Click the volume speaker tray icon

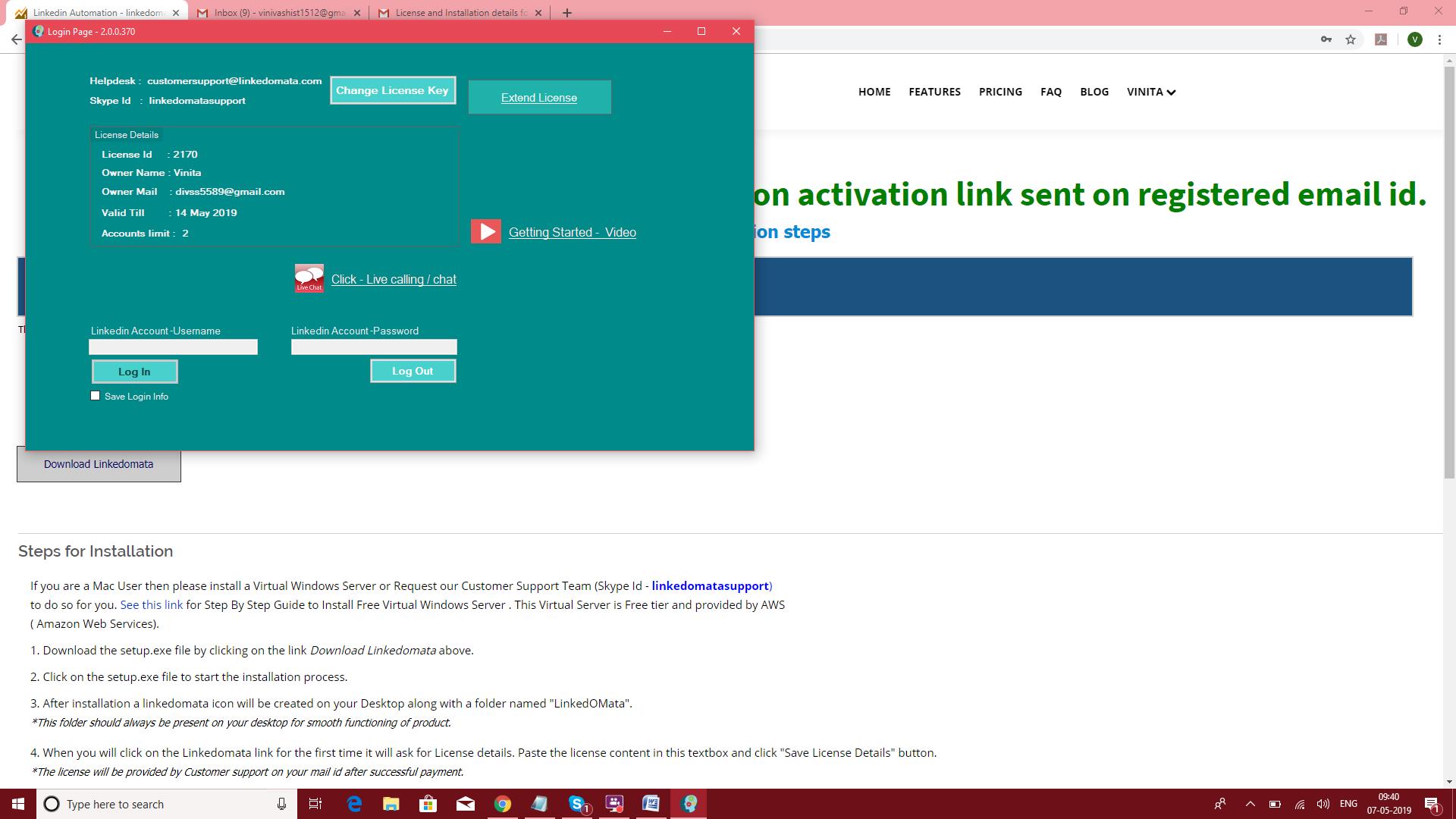pos(1323,804)
